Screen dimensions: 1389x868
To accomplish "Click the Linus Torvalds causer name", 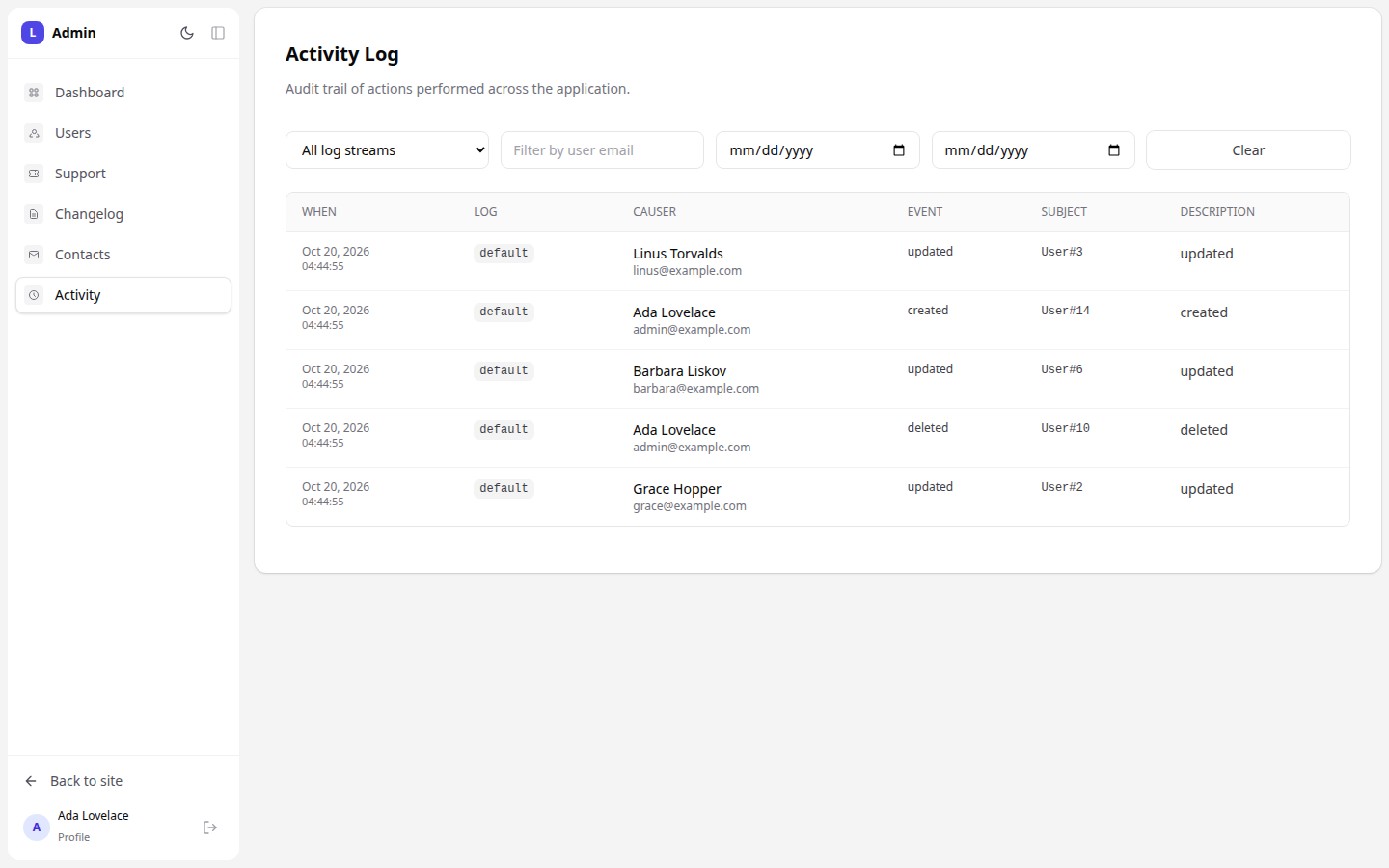I will [678, 254].
